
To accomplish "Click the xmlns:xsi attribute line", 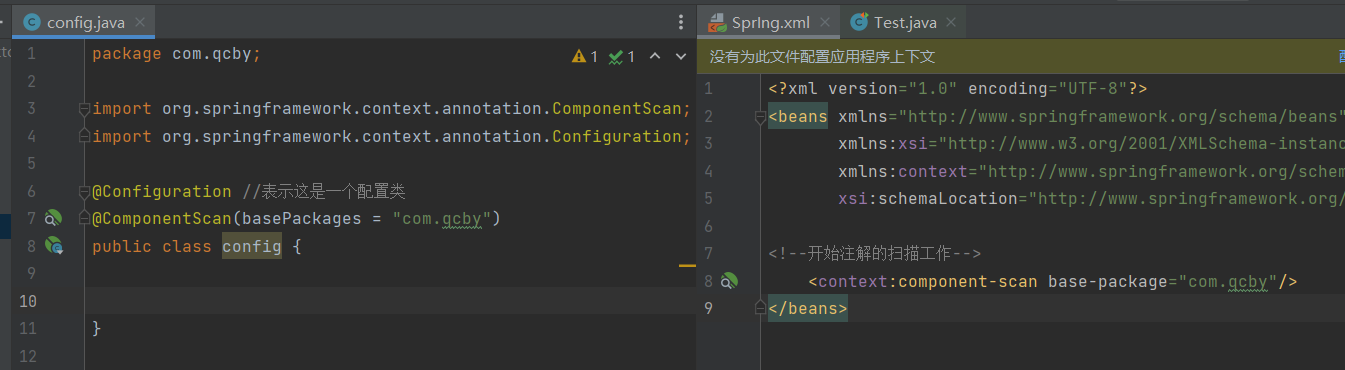I will click(x=1091, y=144).
